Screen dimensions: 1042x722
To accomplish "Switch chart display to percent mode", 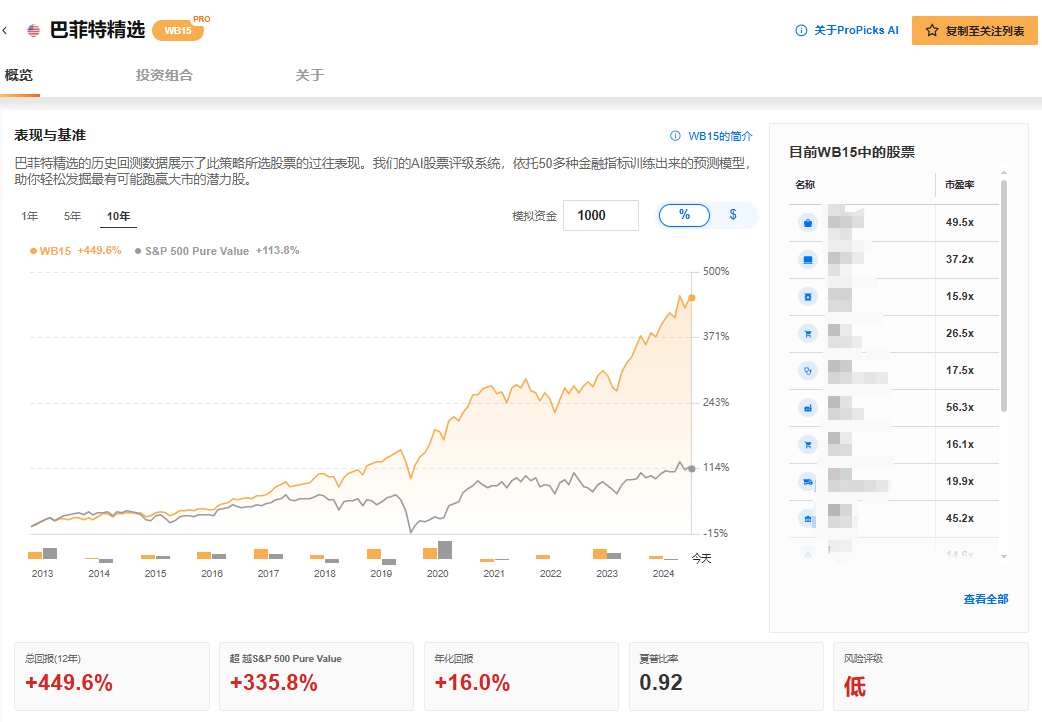I will point(684,215).
